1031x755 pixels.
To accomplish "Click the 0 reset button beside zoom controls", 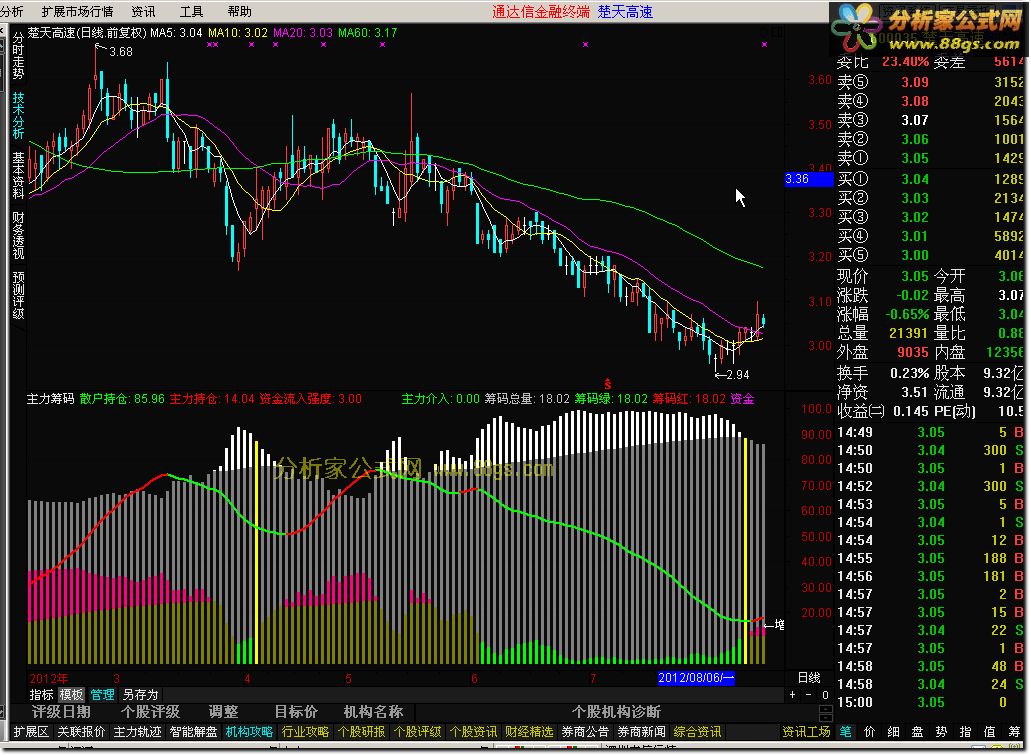I will click(x=825, y=694).
